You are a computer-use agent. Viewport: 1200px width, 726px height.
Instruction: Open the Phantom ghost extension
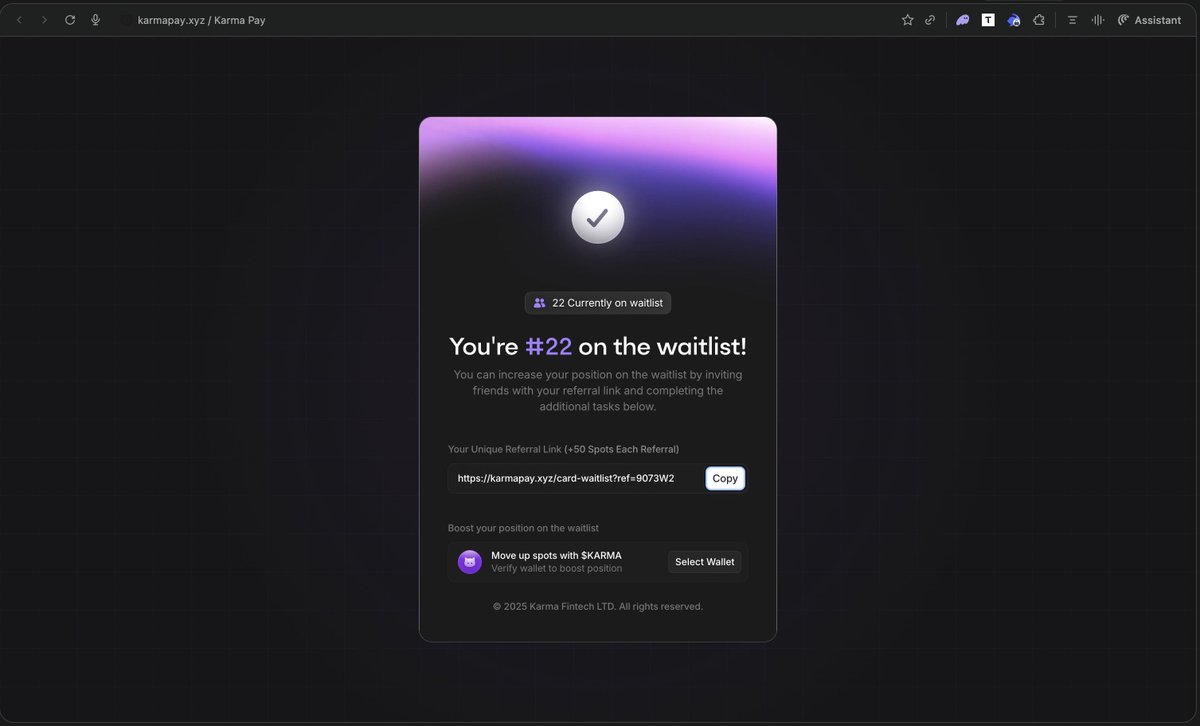(x=962, y=19)
